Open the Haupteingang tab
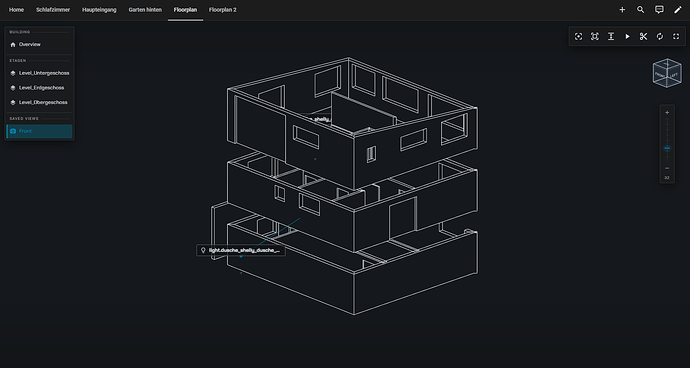The height and width of the screenshot is (368, 690). pos(99,10)
